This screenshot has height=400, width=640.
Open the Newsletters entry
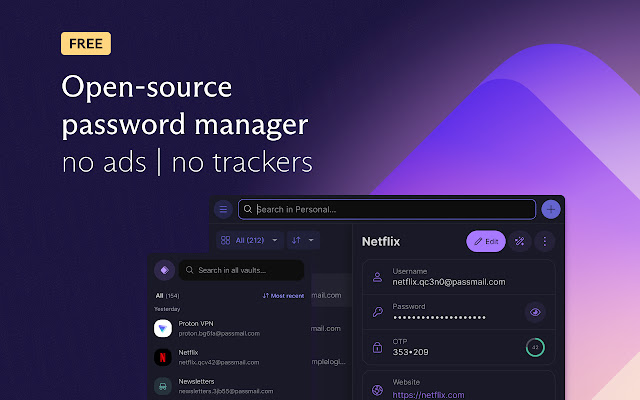[229, 386]
